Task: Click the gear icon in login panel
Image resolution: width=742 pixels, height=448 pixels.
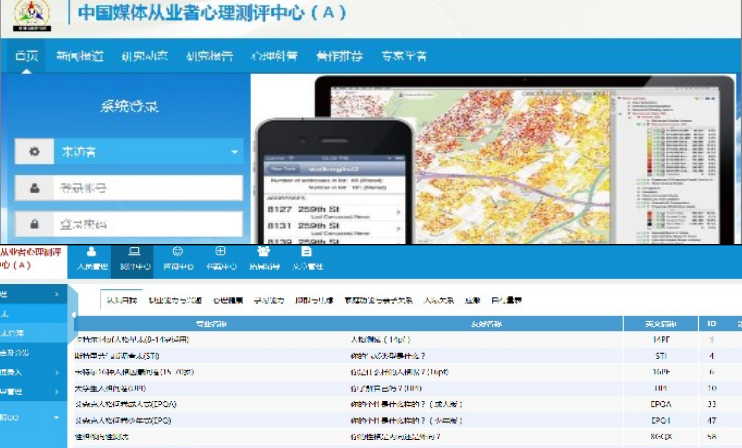Action: click(x=35, y=152)
